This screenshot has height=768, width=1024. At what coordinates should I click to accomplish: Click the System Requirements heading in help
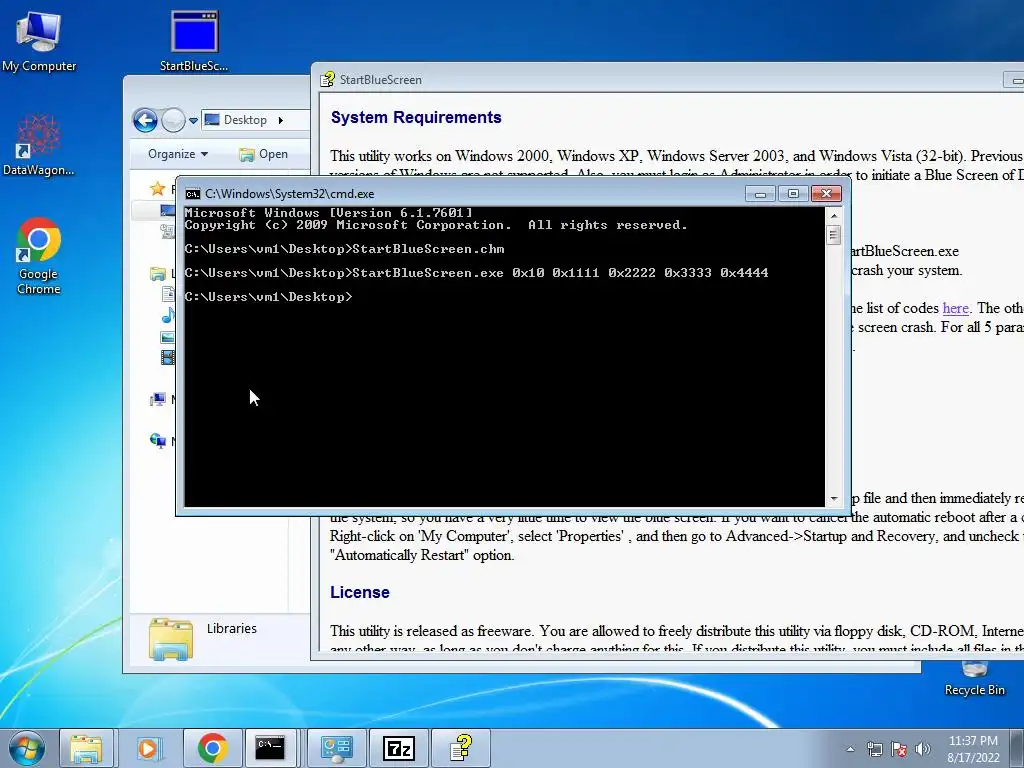coord(416,118)
